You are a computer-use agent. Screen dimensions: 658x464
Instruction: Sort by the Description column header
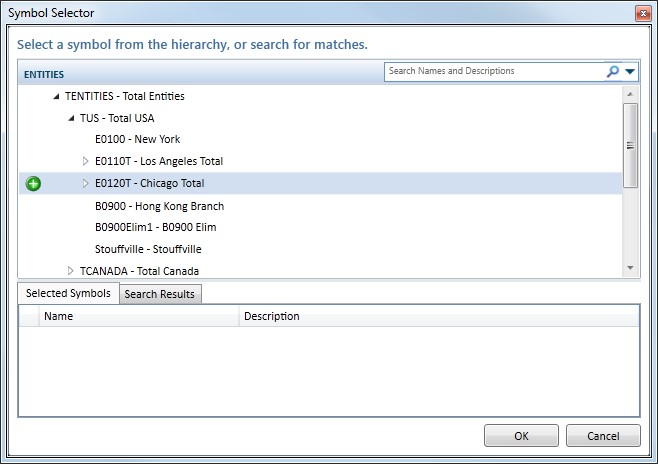click(x=271, y=317)
